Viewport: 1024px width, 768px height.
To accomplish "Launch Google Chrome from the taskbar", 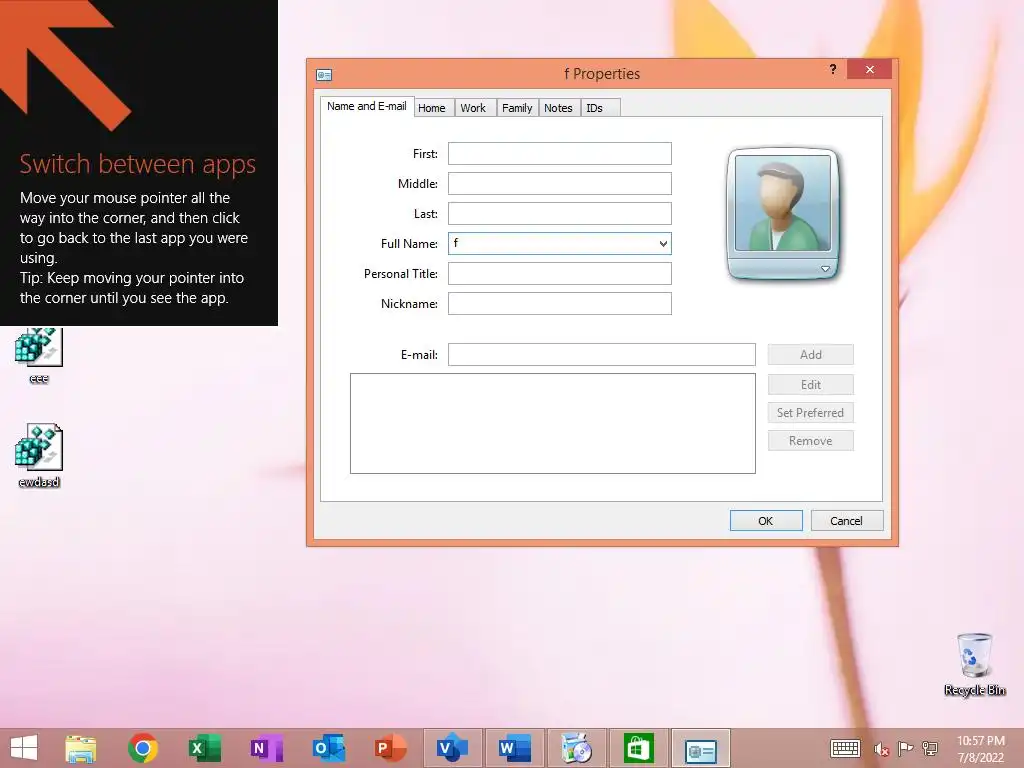I will point(143,748).
